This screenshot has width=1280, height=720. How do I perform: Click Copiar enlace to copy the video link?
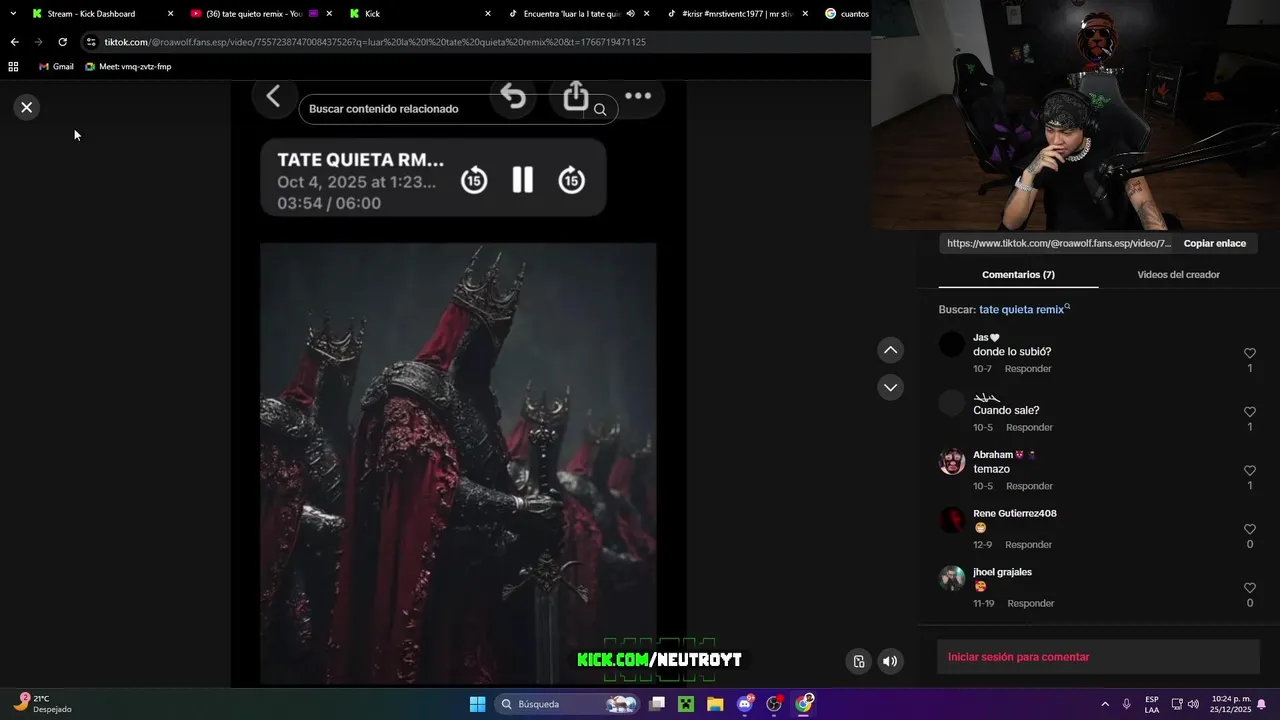pos(1215,243)
